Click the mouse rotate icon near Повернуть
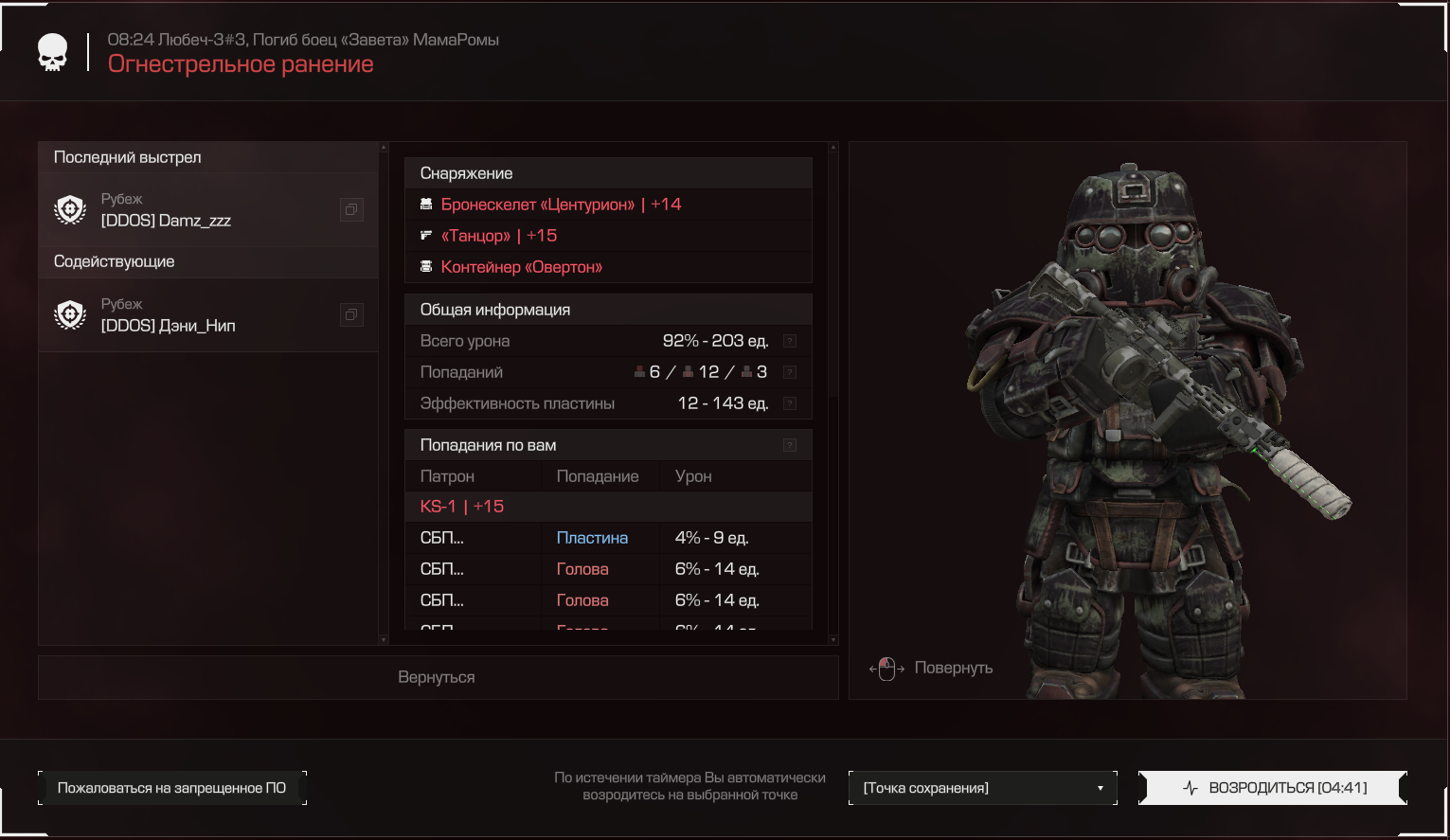The image size is (1450, 840). pyautogui.click(x=886, y=669)
